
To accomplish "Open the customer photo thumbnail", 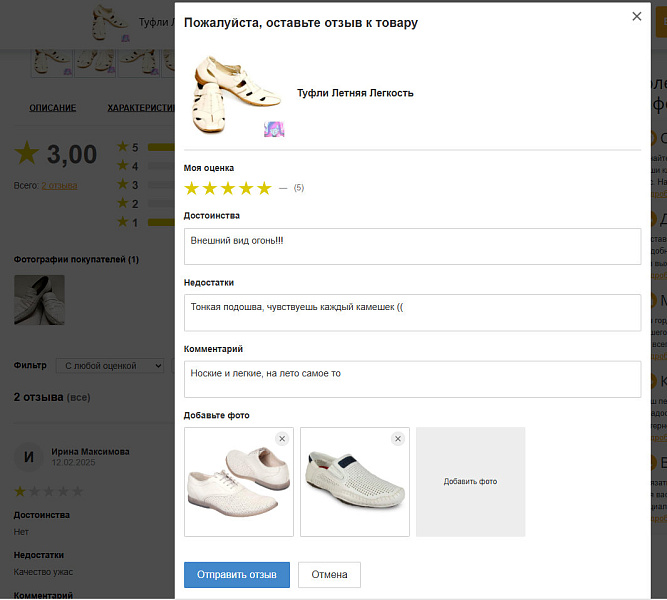I will [x=39, y=300].
